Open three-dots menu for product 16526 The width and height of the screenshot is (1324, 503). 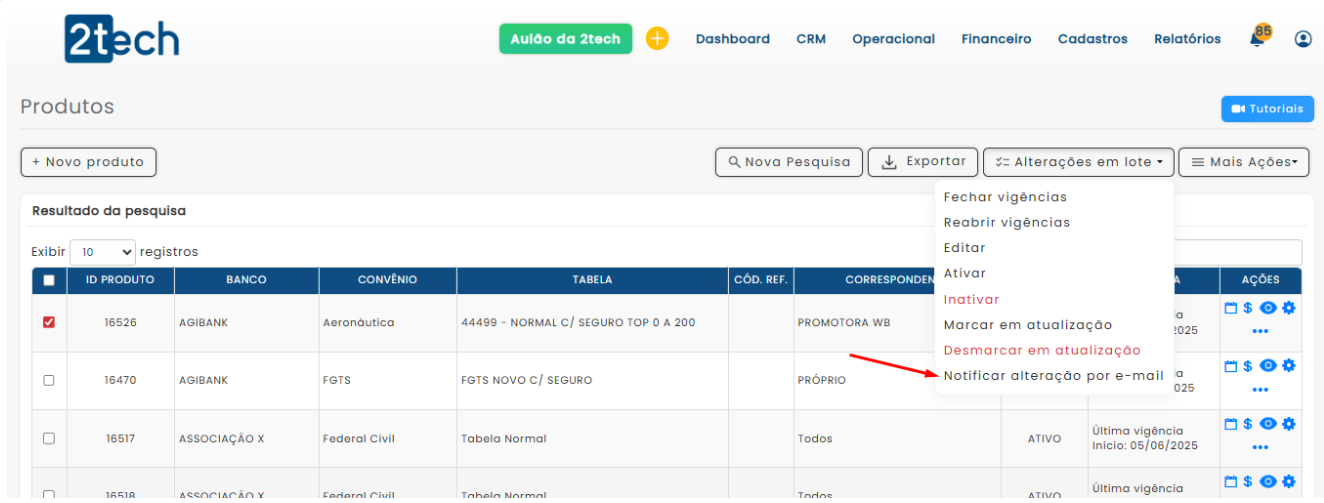point(1259,331)
